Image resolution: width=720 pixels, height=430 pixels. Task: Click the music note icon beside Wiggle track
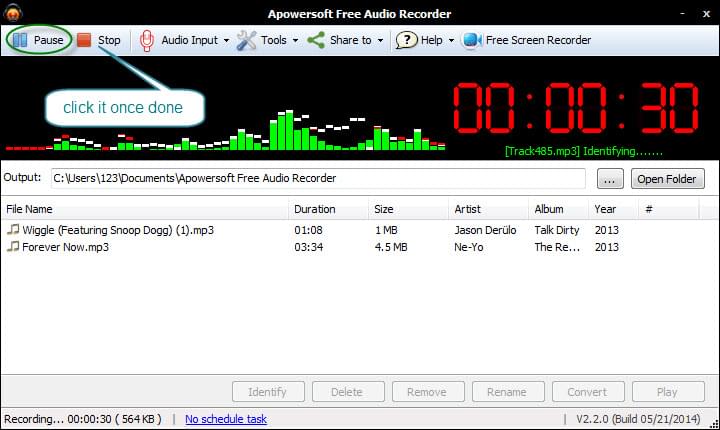point(13,230)
